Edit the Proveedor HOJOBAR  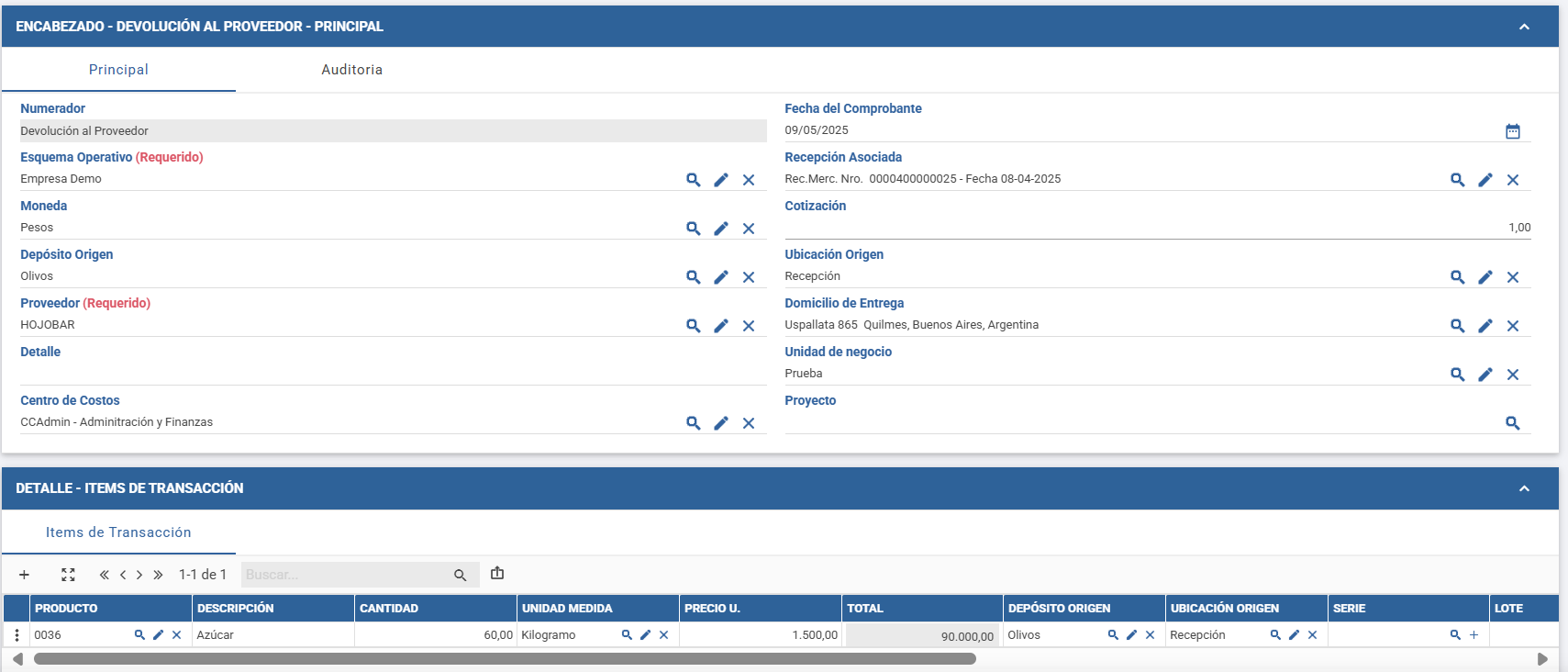(721, 326)
